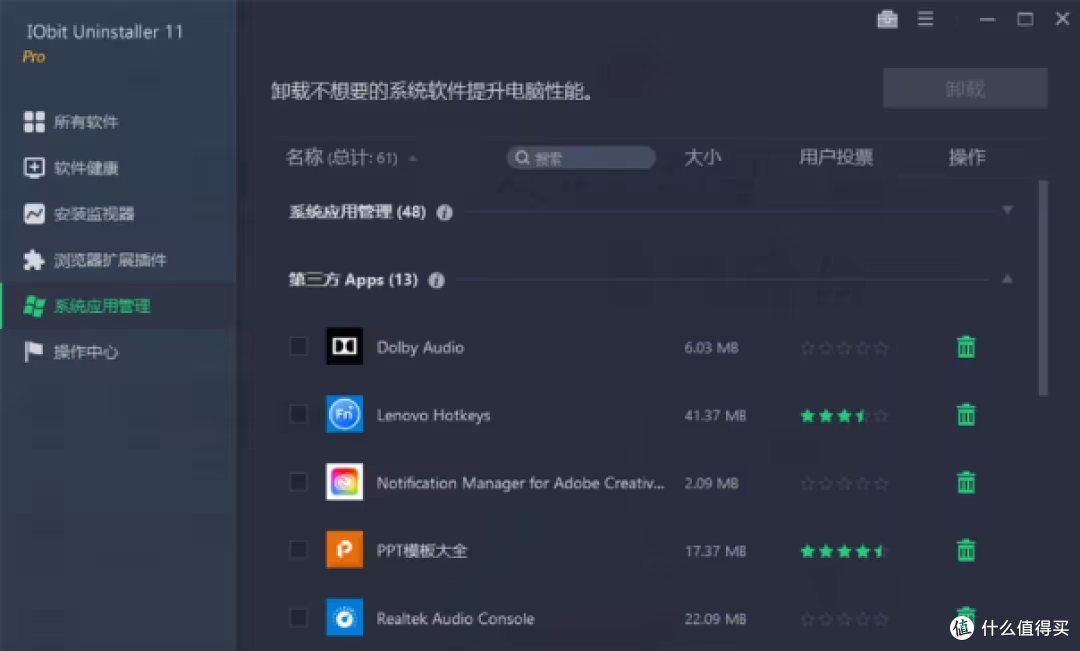
Task: Select the Lenovo Hotkeys name text
Action: coord(433,415)
